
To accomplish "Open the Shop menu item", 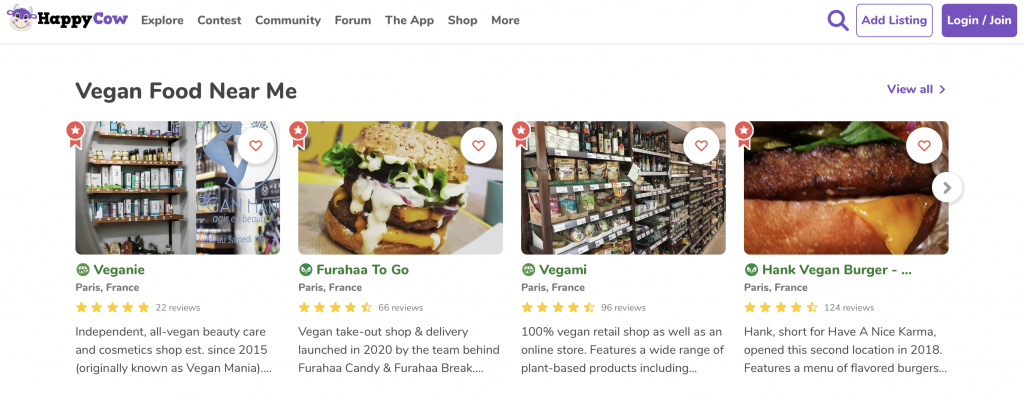I will [x=462, y=20].
